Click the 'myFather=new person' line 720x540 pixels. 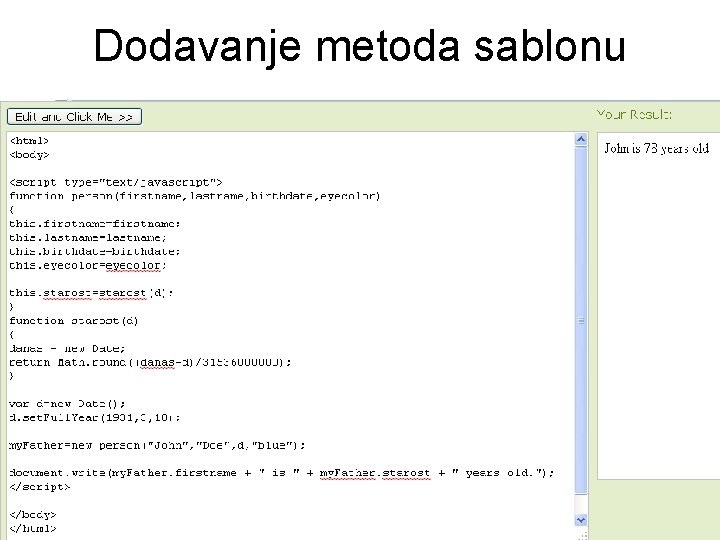coord(158,445)
